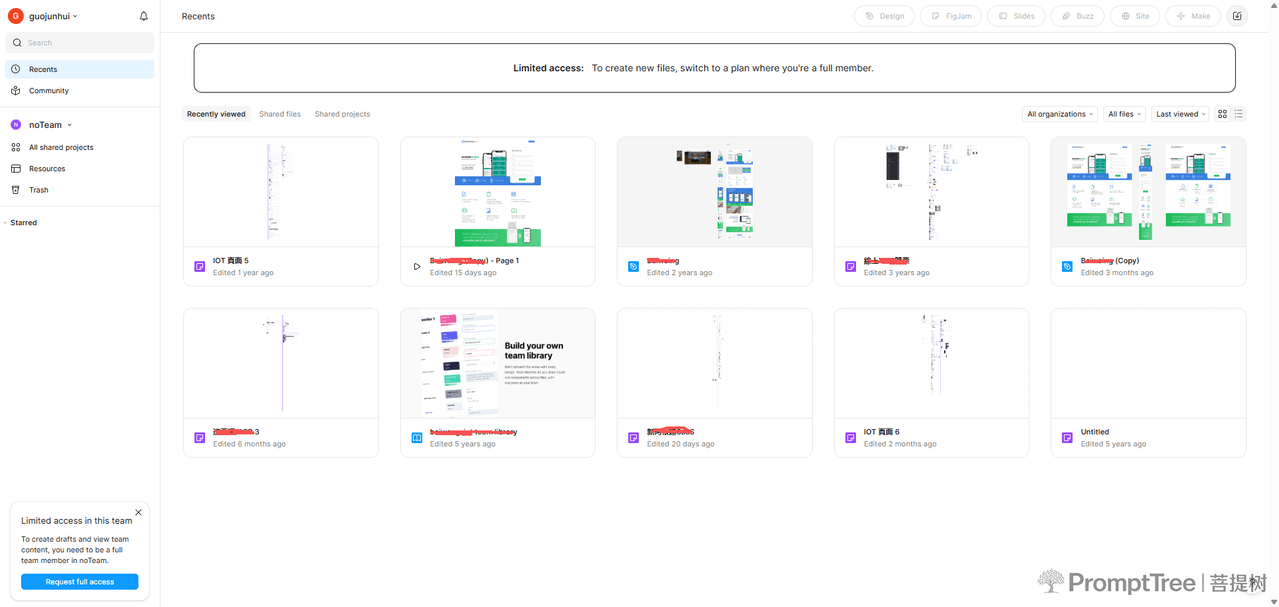Create a new FigJam file
This screenshot has width=1279, height=607.
tap(951, 16)
